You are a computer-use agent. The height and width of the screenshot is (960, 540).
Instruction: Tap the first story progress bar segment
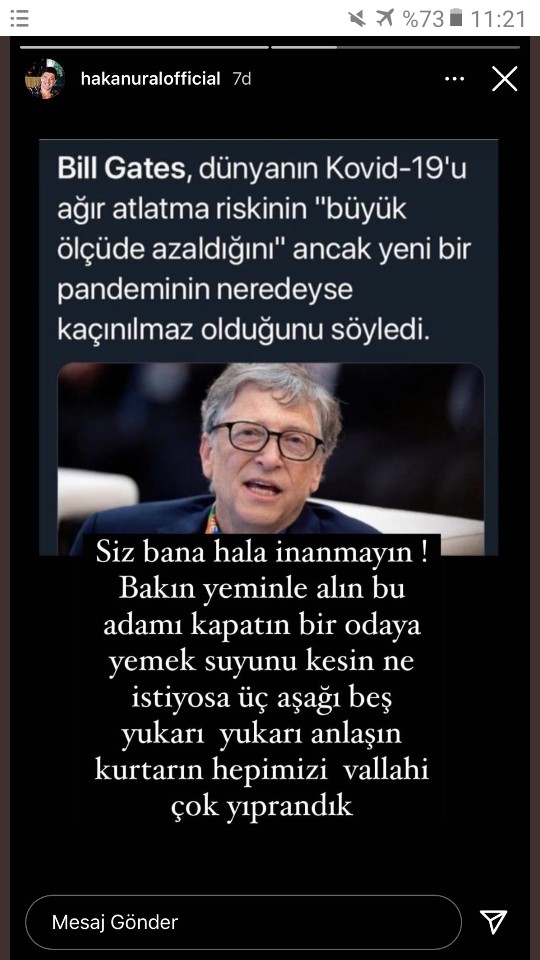[x=144, y=47]
